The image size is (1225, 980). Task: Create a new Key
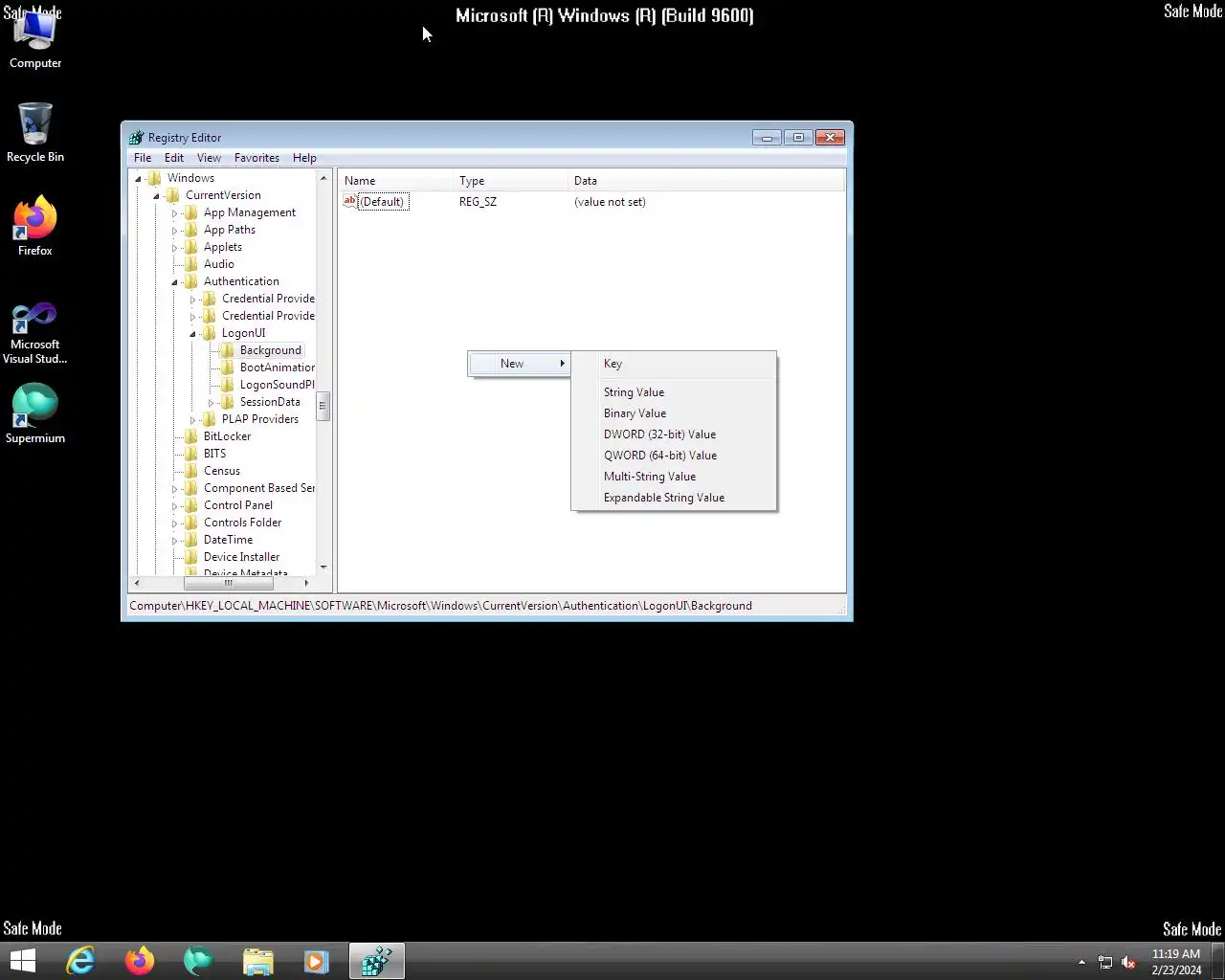[x=674, y=364]
